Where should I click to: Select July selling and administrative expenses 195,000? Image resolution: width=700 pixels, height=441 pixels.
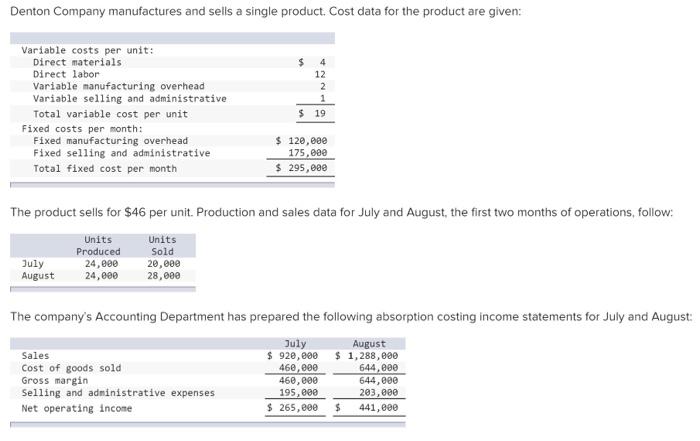pos(299,393)
